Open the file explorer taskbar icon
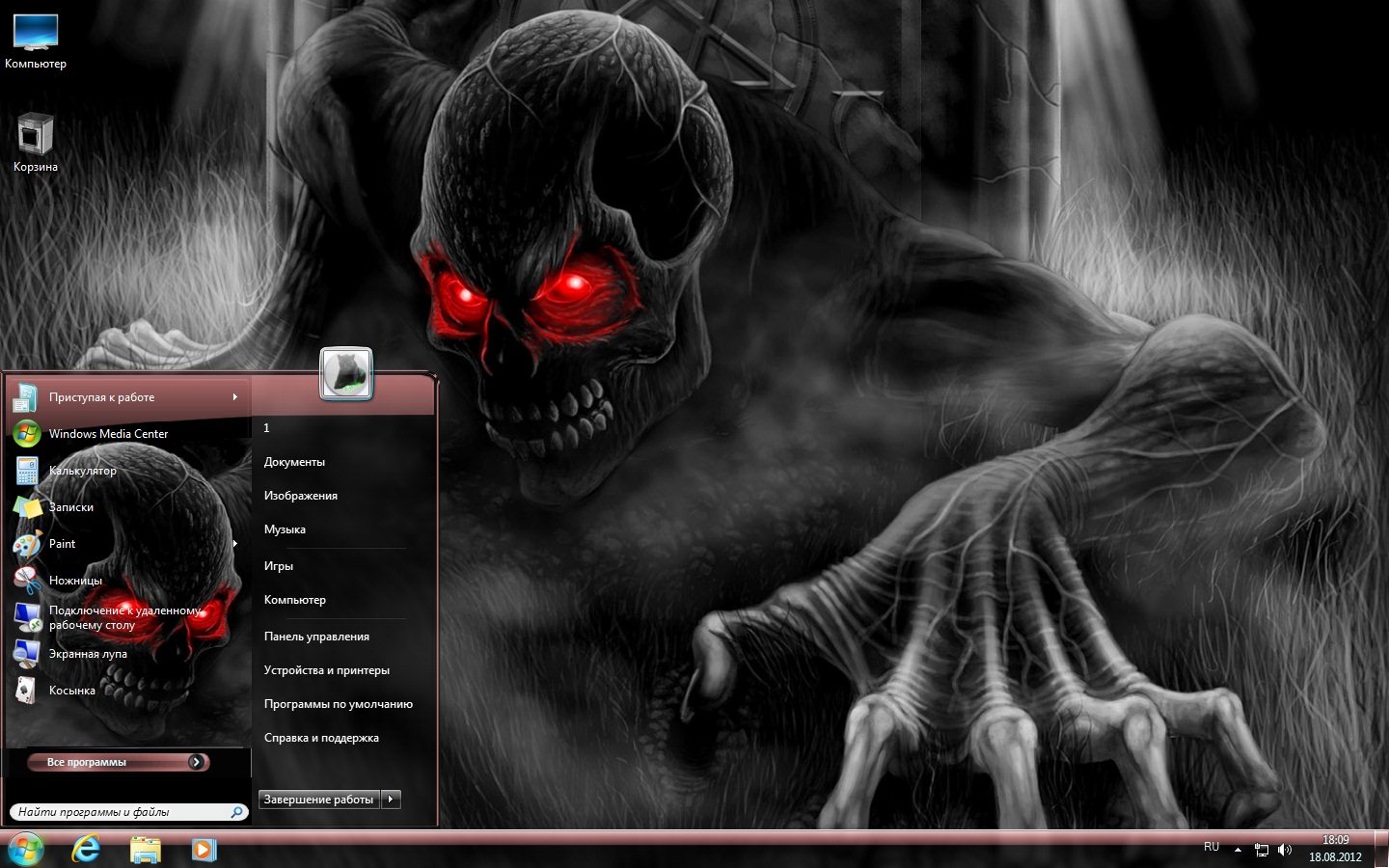Image resolution: width=1389 pixels, height=868 pixels. (x=146, y=849)
